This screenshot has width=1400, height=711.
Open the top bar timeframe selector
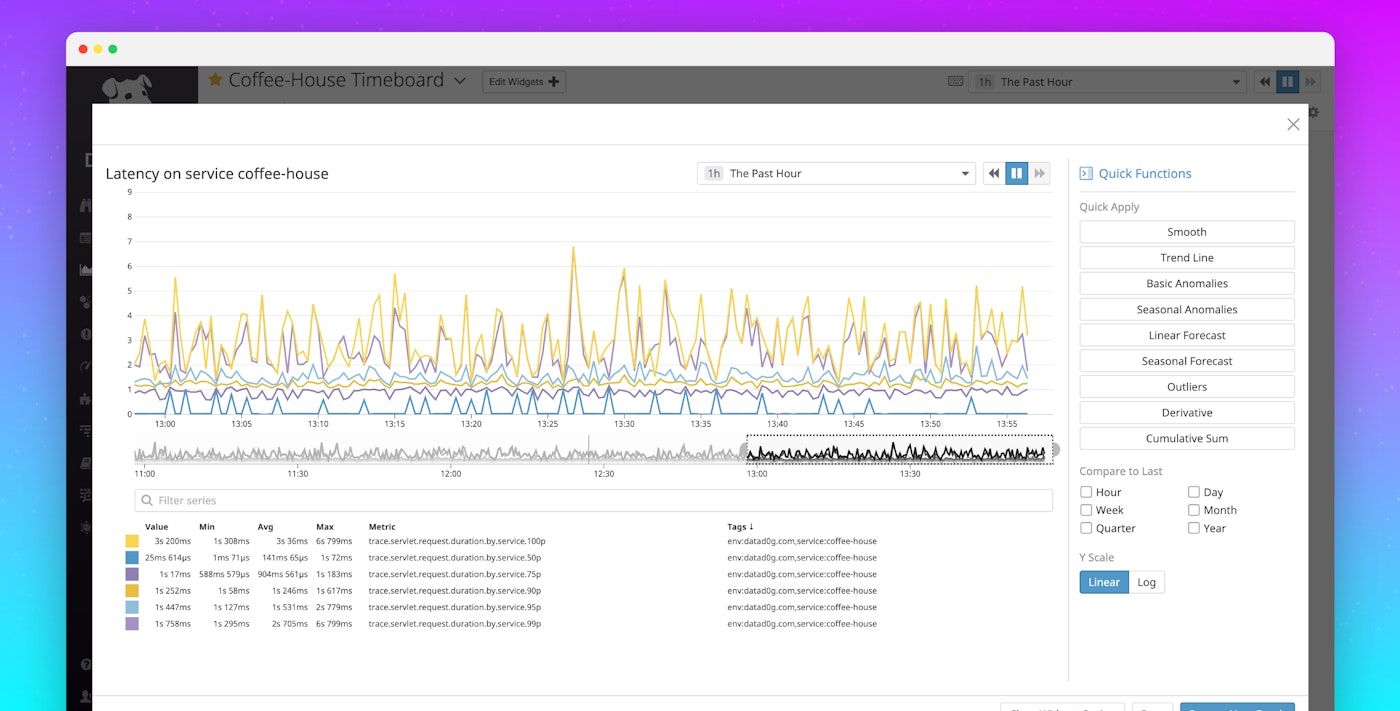pos(1105,81)
